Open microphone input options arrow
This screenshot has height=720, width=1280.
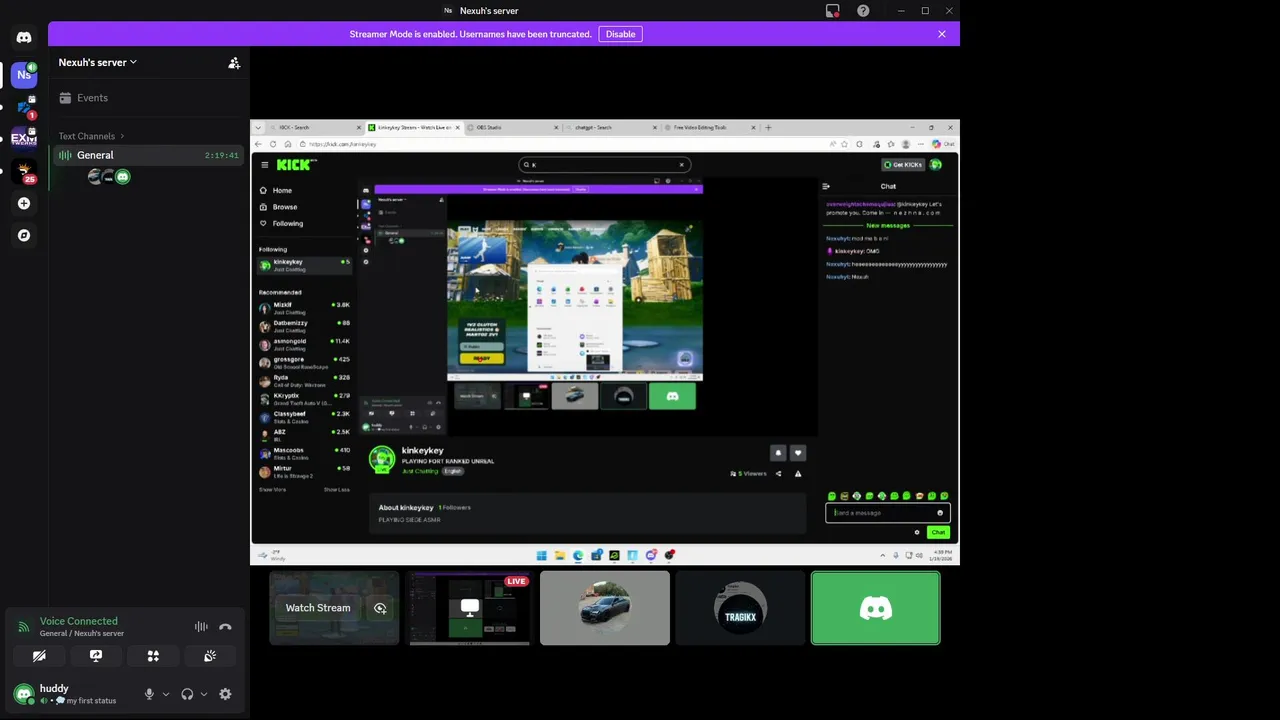pos(166,694)
